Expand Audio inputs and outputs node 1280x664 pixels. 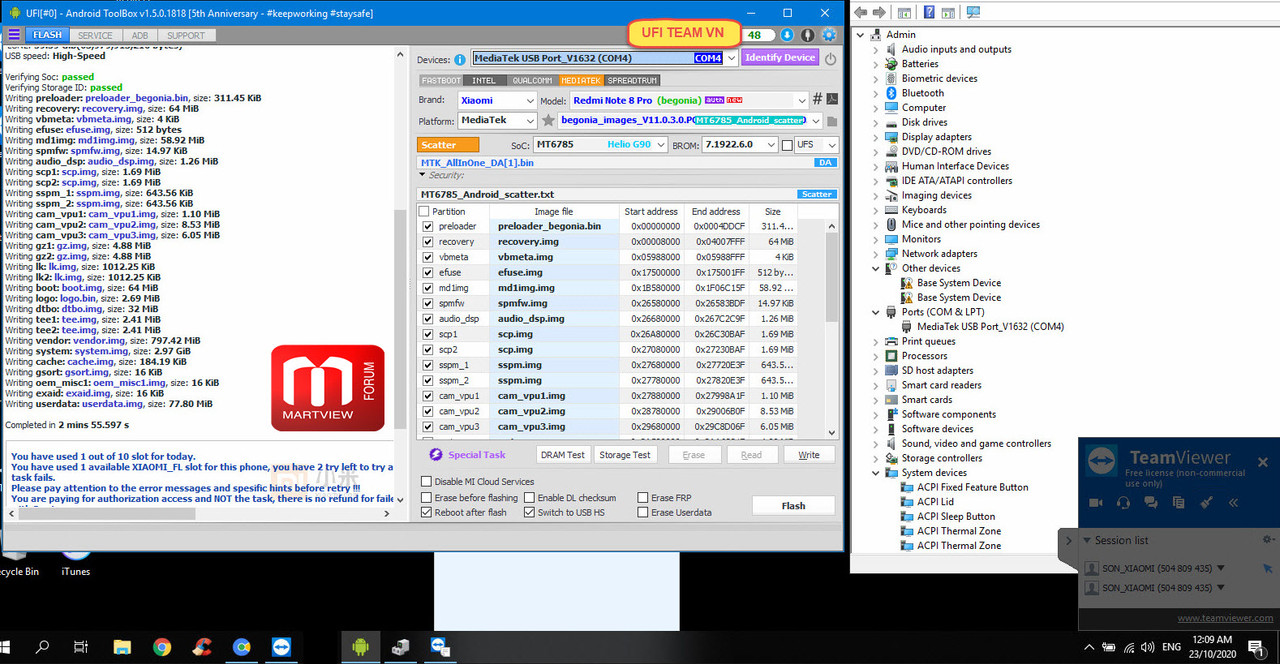click(x=876, y=49)
